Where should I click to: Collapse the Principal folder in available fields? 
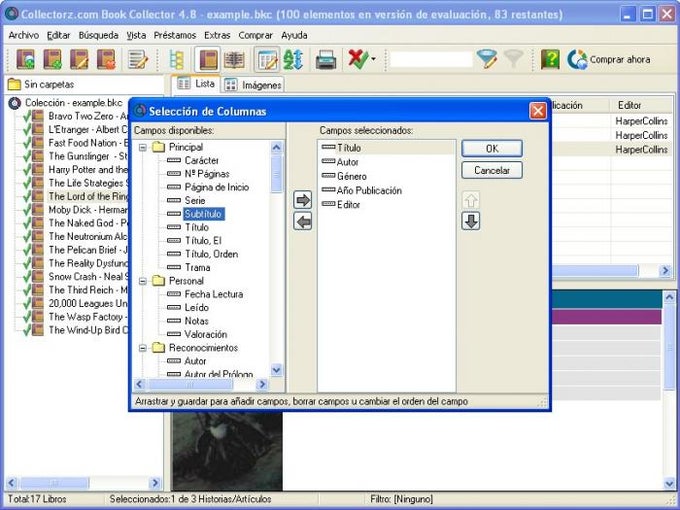pos(143,147)
